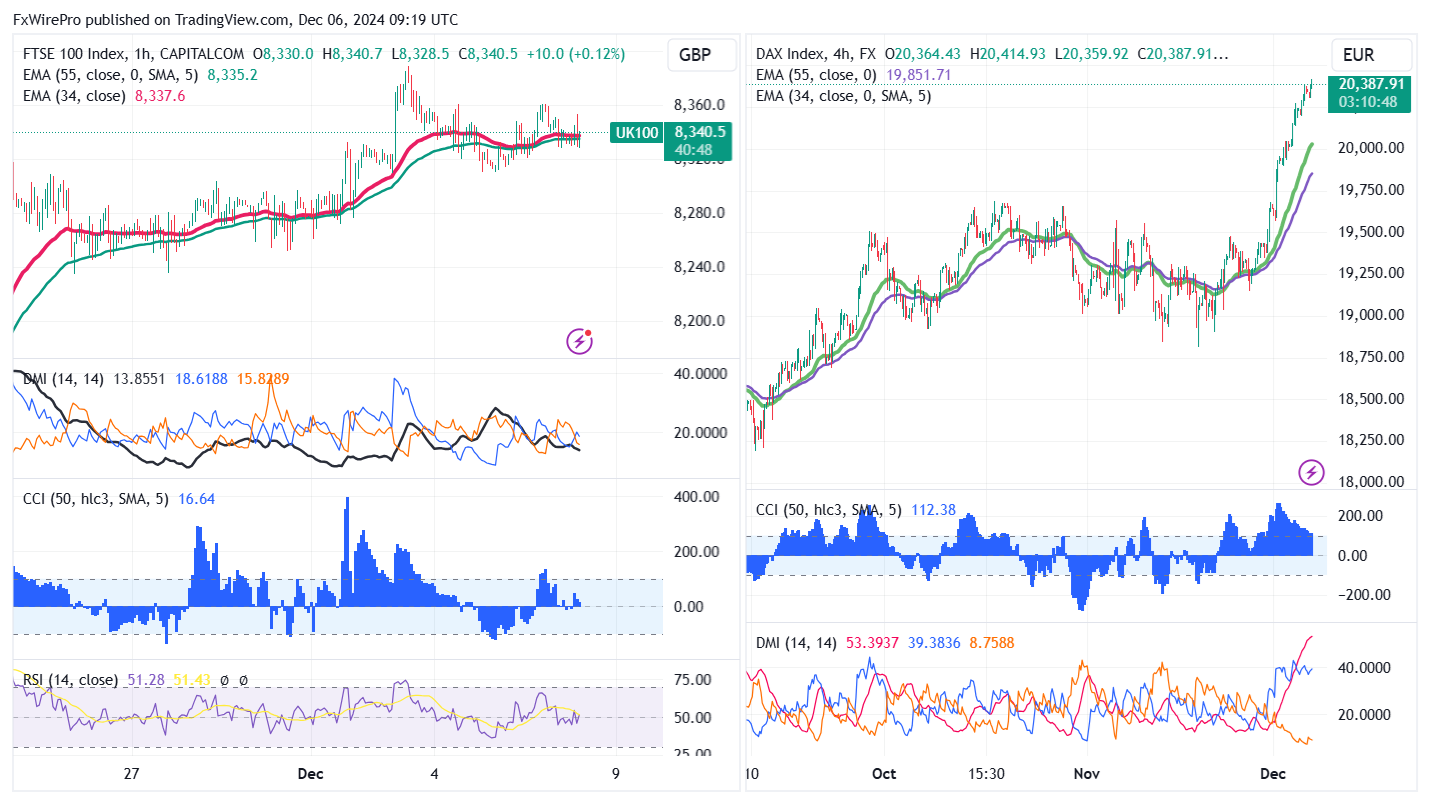Click the 8,360.0 level on FTSE price axis
Viewport: 1431px width, 794px height.
tap(700, 105)
